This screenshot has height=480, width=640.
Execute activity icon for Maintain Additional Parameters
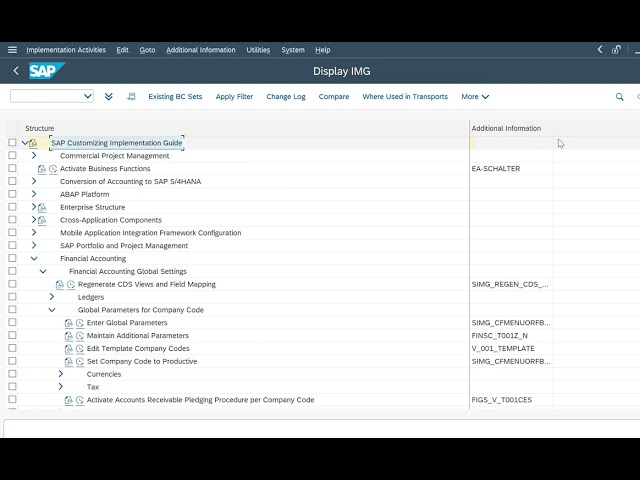[80, 336]
